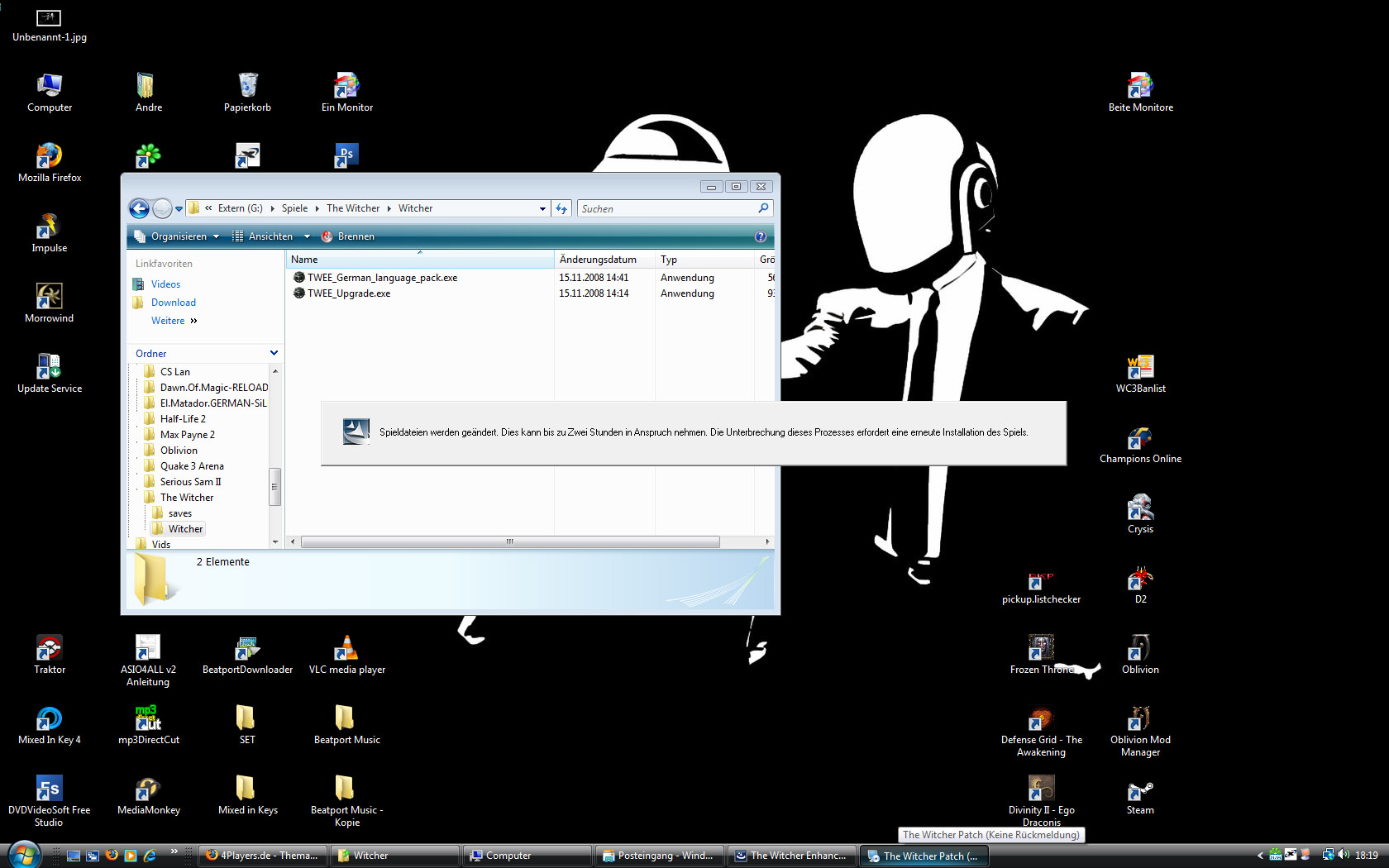Sort files by the Typ column header
Image resolution: width=1389 pixels, height=868 pixels.
(704, 260)
